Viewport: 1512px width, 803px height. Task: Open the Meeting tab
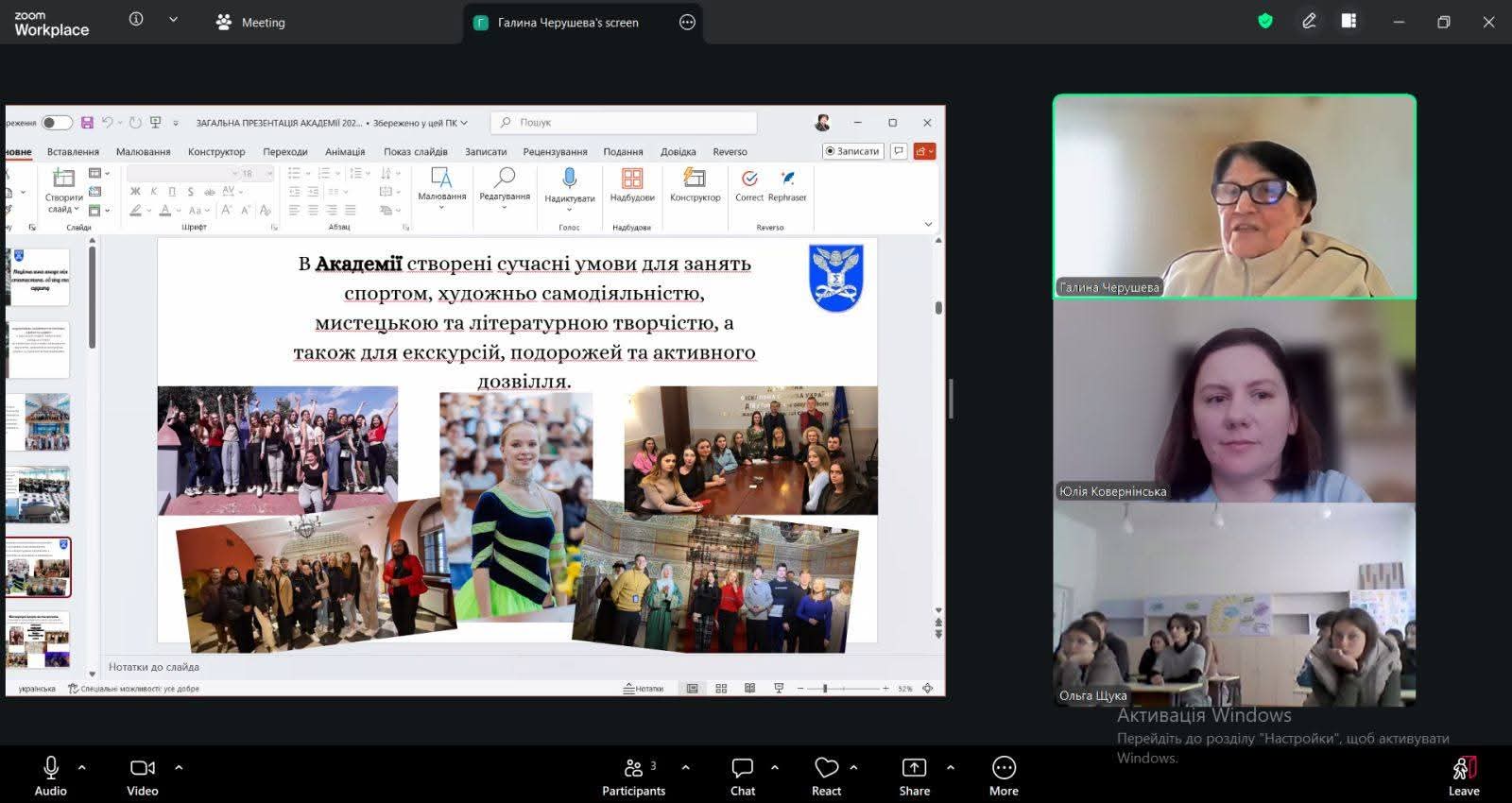(x=250, y=23)
